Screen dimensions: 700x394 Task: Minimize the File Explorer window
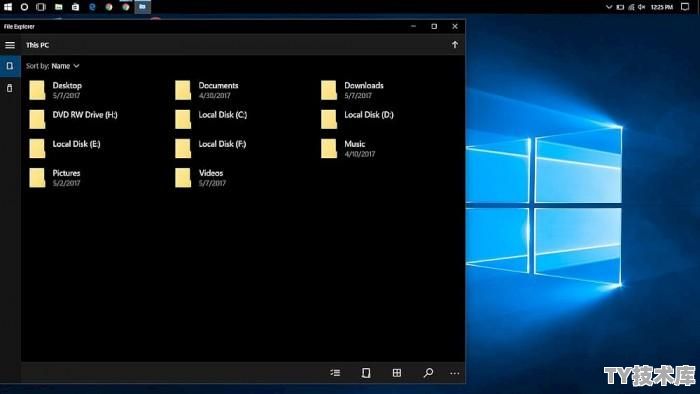tap(413, 26)
